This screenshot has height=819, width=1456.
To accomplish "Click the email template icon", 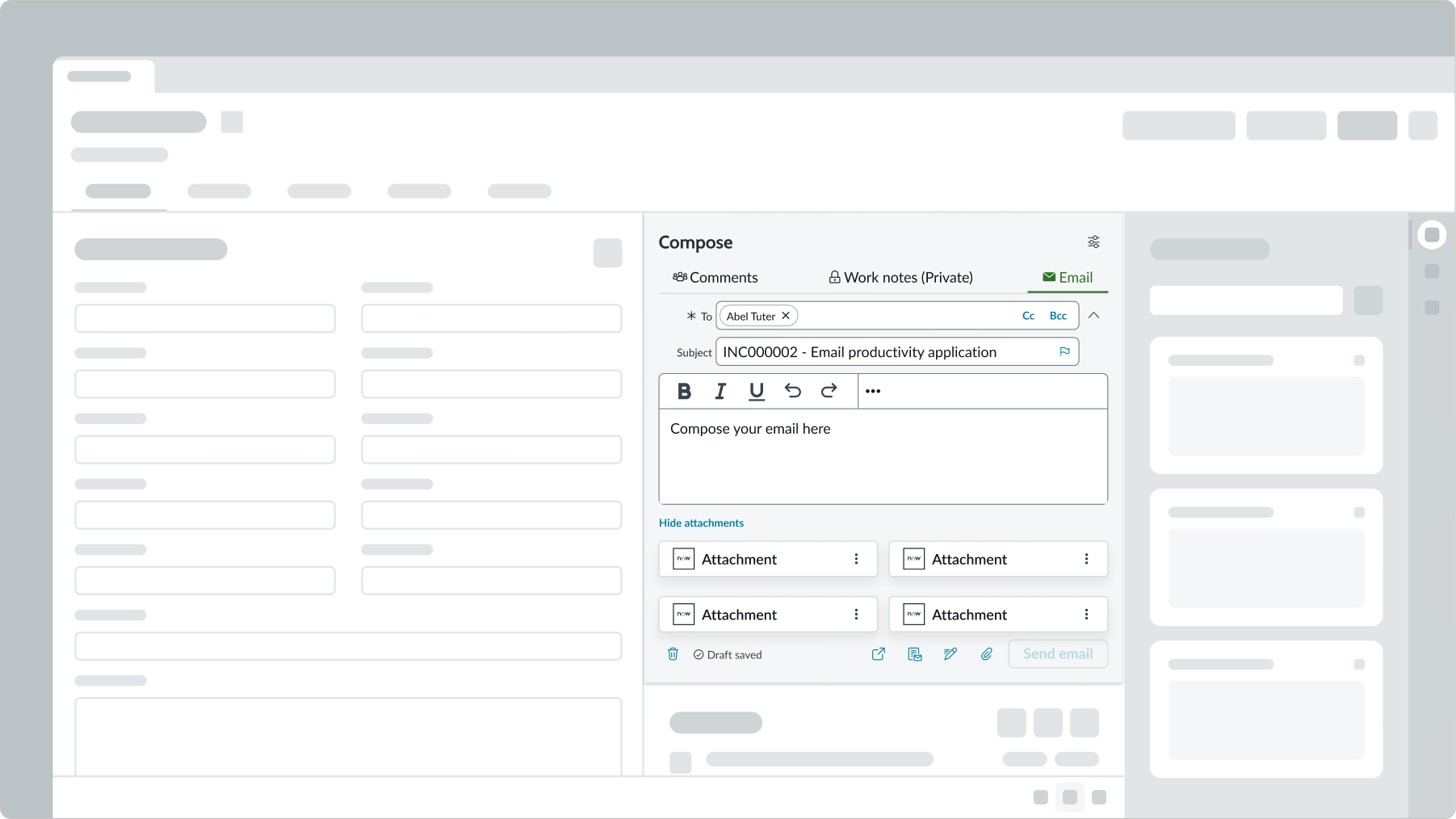I will (x=914, y=654).
